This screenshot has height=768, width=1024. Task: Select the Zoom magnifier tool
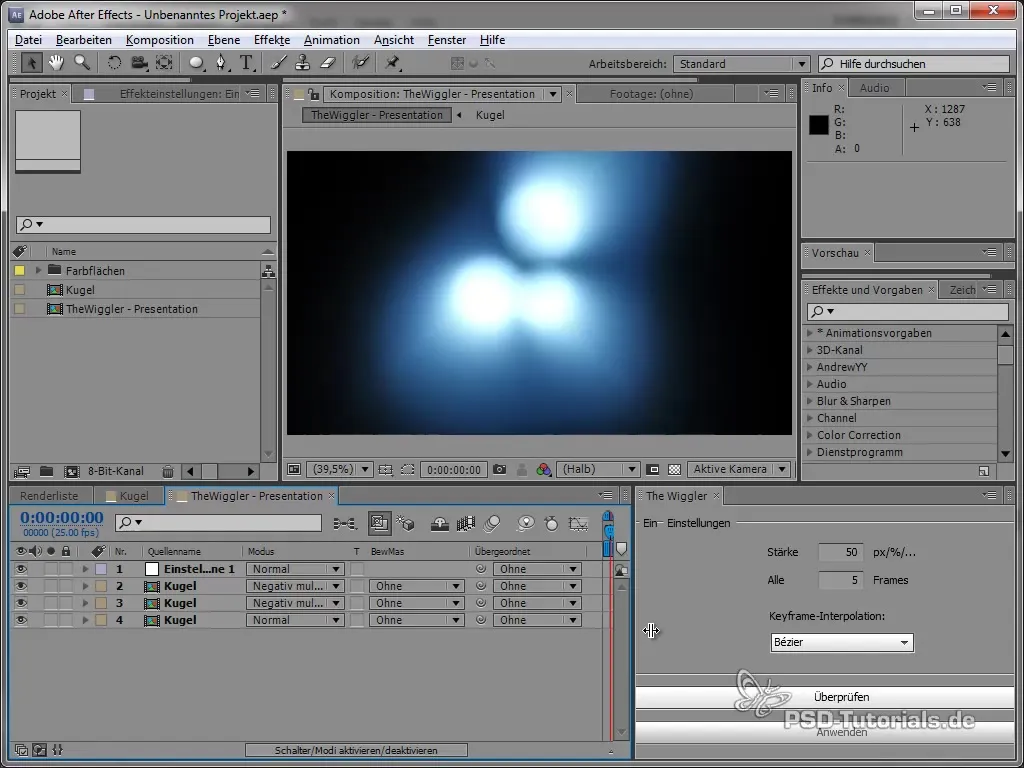(x=82, y=63)
